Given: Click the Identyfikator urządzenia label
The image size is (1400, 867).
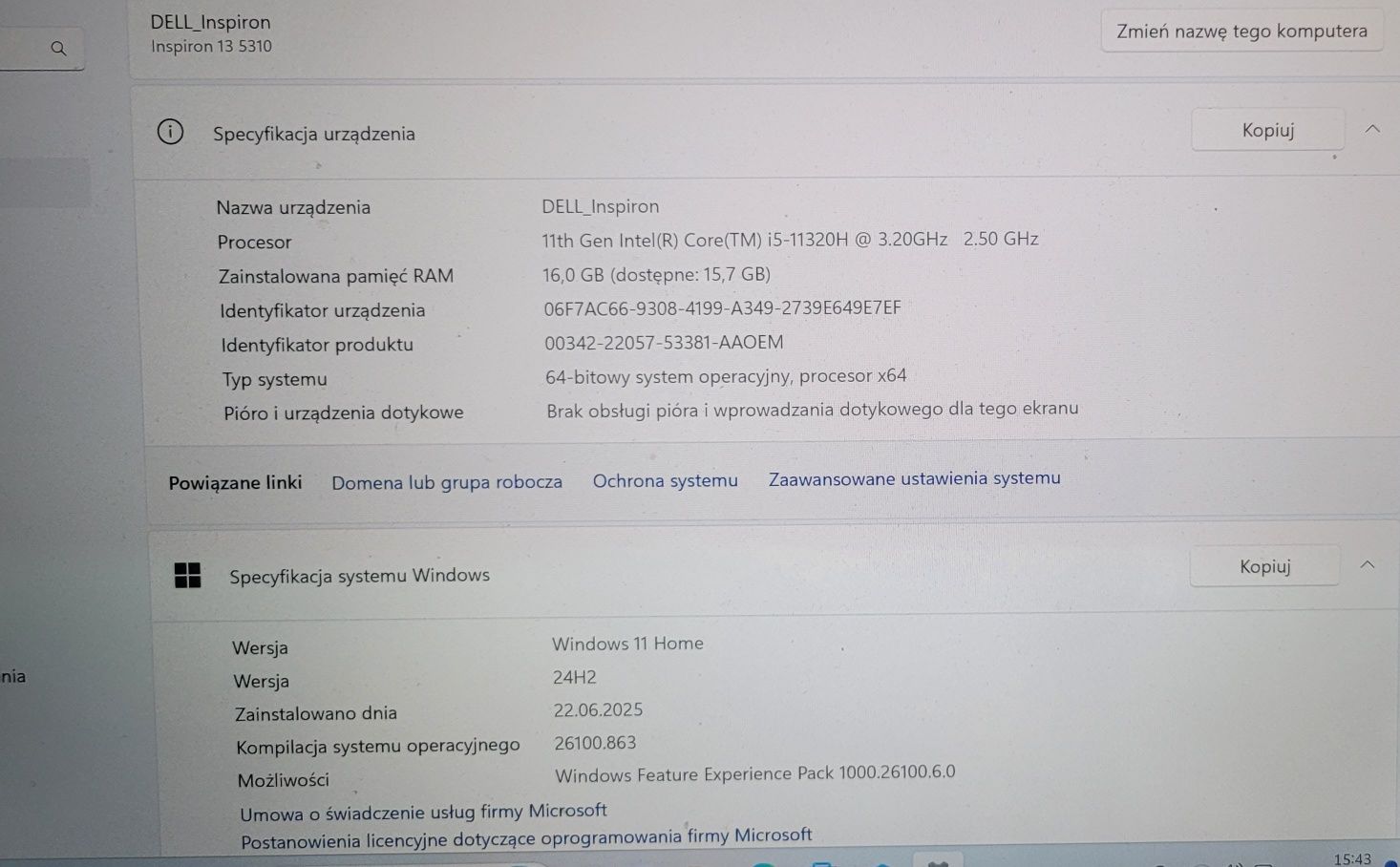Looking at the screenshot, I should (323, 310).
